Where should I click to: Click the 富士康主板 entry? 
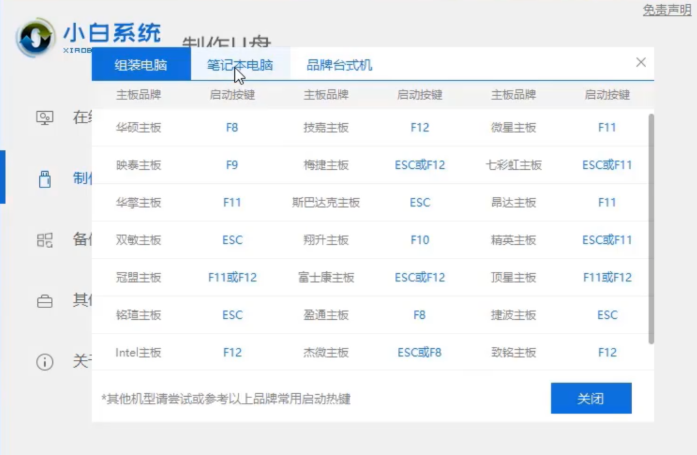point(326,277)
